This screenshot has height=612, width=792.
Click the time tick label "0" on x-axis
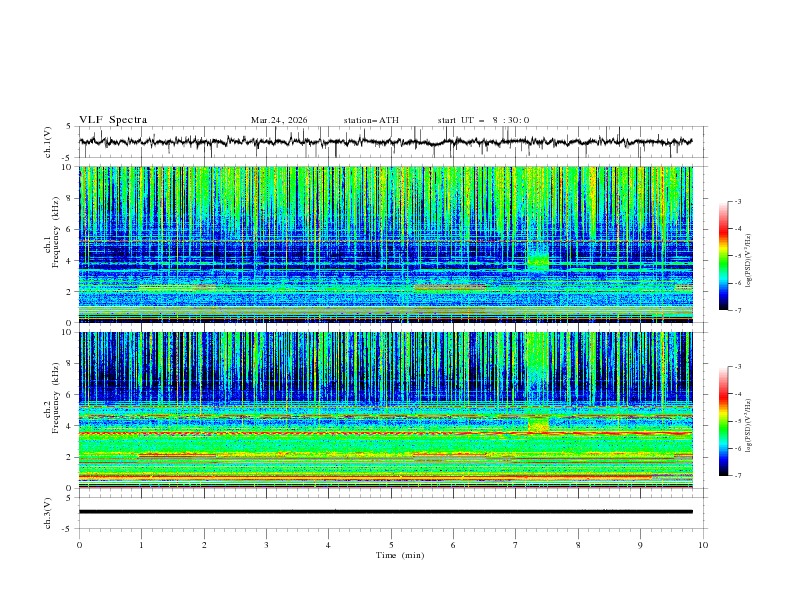(79, 545)
